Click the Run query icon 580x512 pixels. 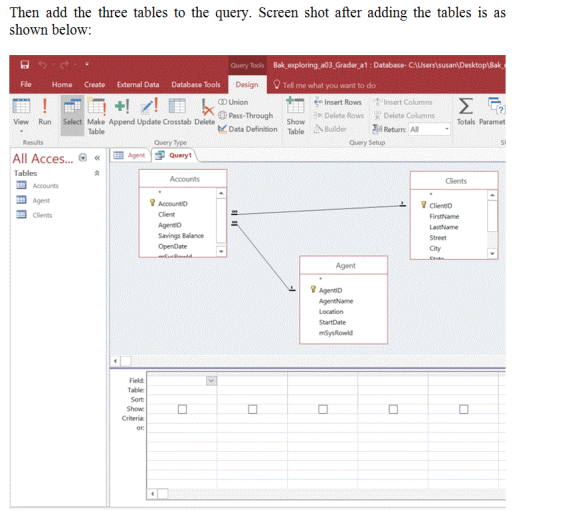coord(45,106)
